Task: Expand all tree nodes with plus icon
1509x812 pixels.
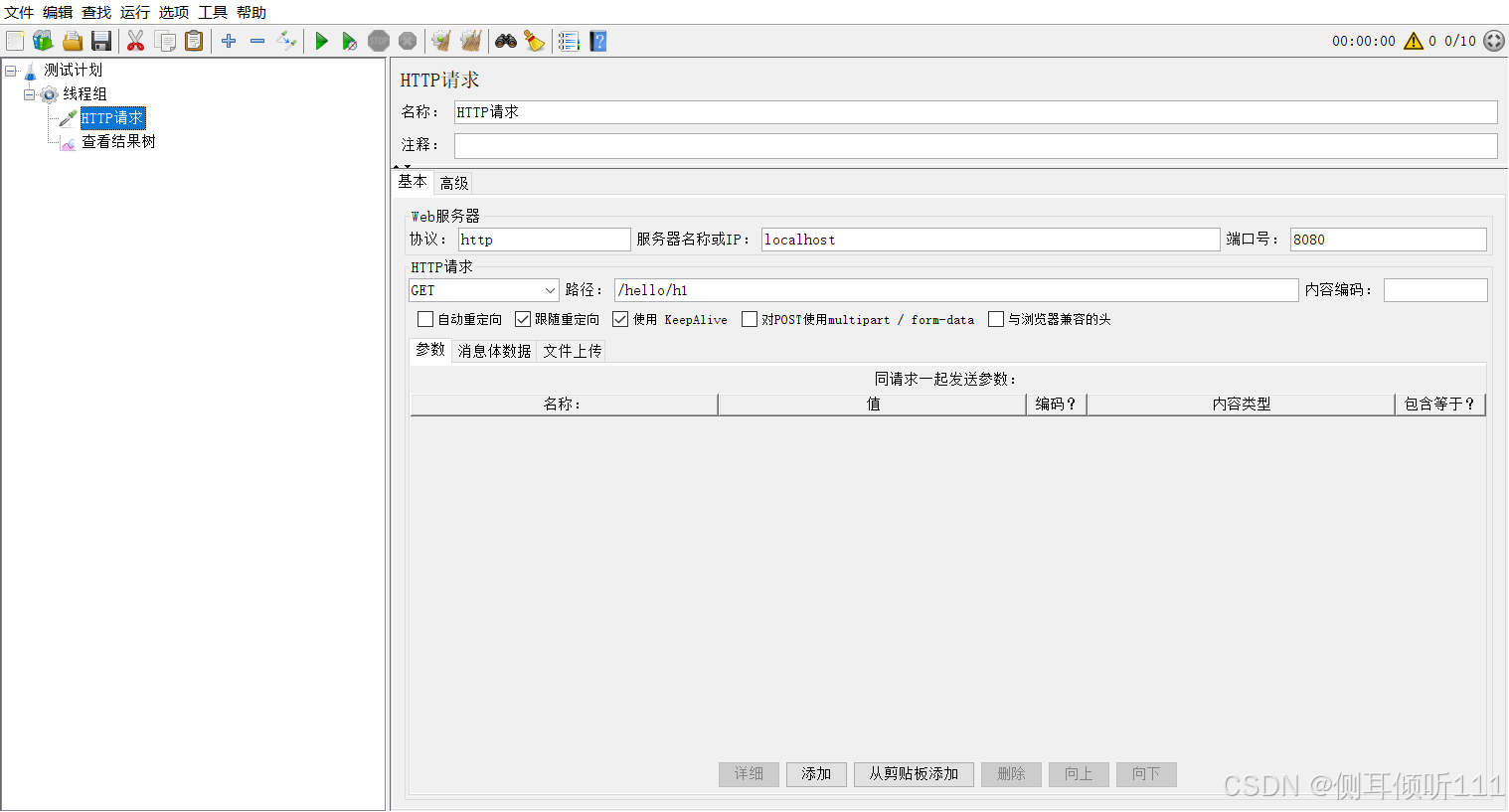Action: point(229,41)
